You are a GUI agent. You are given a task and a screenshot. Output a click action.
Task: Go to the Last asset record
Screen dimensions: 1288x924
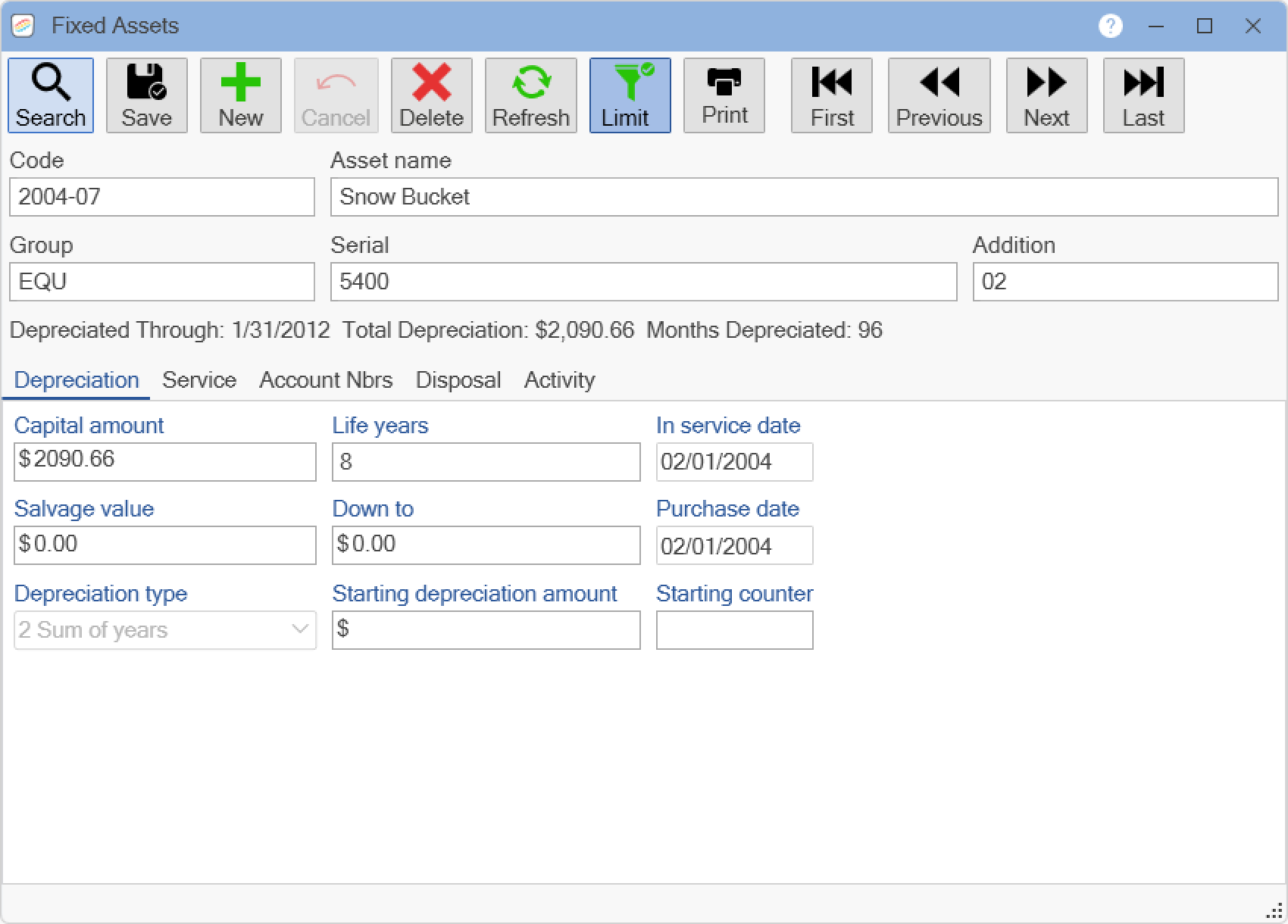point(1143,95)
